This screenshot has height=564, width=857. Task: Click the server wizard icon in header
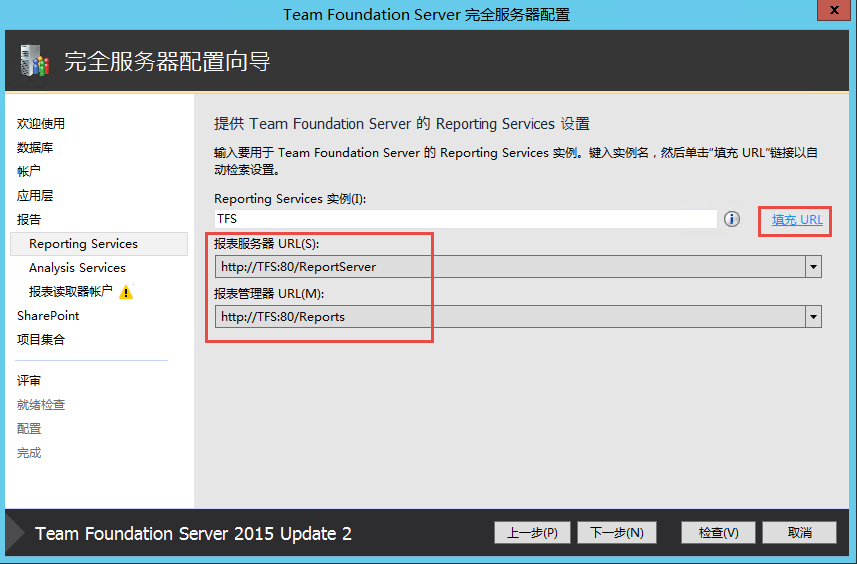point(34,60)
